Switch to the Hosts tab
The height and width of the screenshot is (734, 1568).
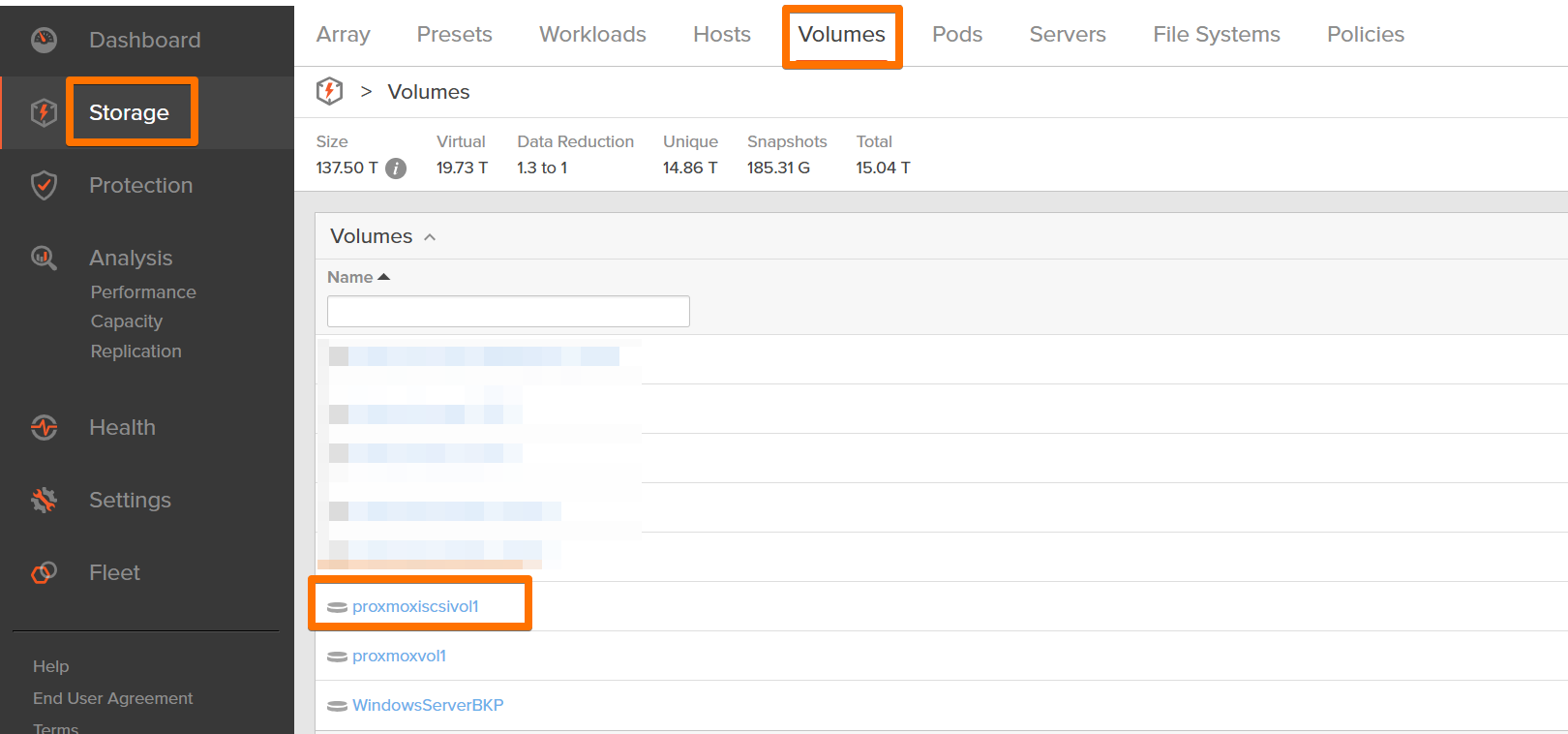(x=721, y=35)
